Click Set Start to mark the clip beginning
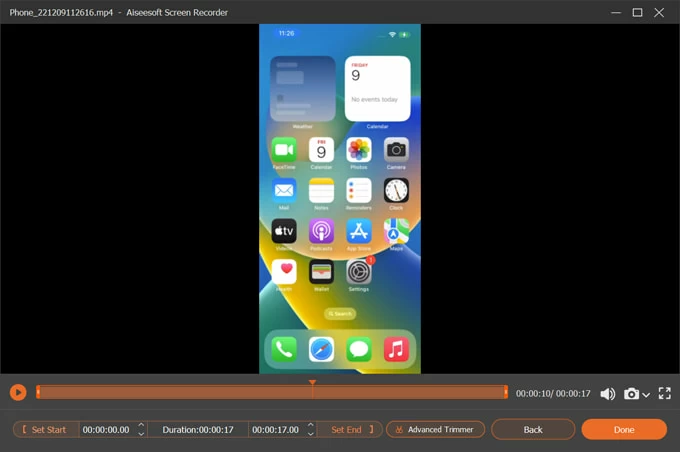Viewport: 680px width, 452px height. [x=46, y=429]
